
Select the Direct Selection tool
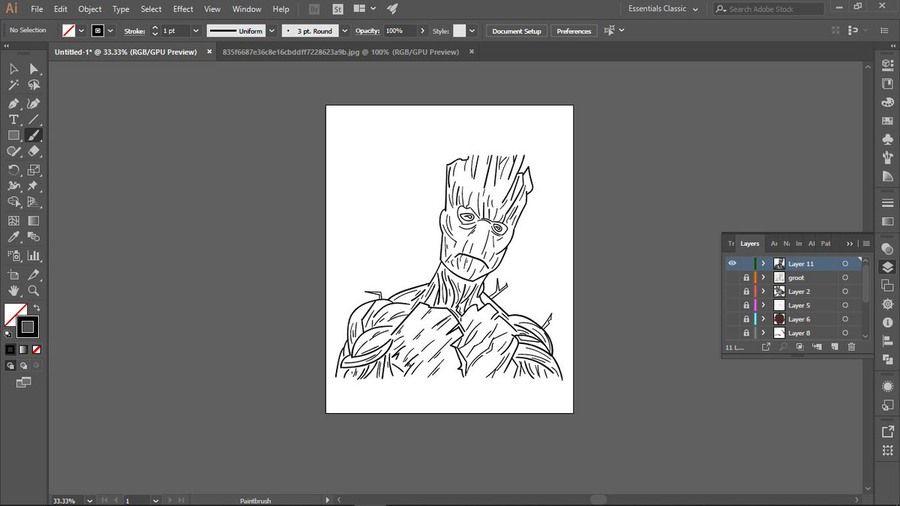coord(34,69)
